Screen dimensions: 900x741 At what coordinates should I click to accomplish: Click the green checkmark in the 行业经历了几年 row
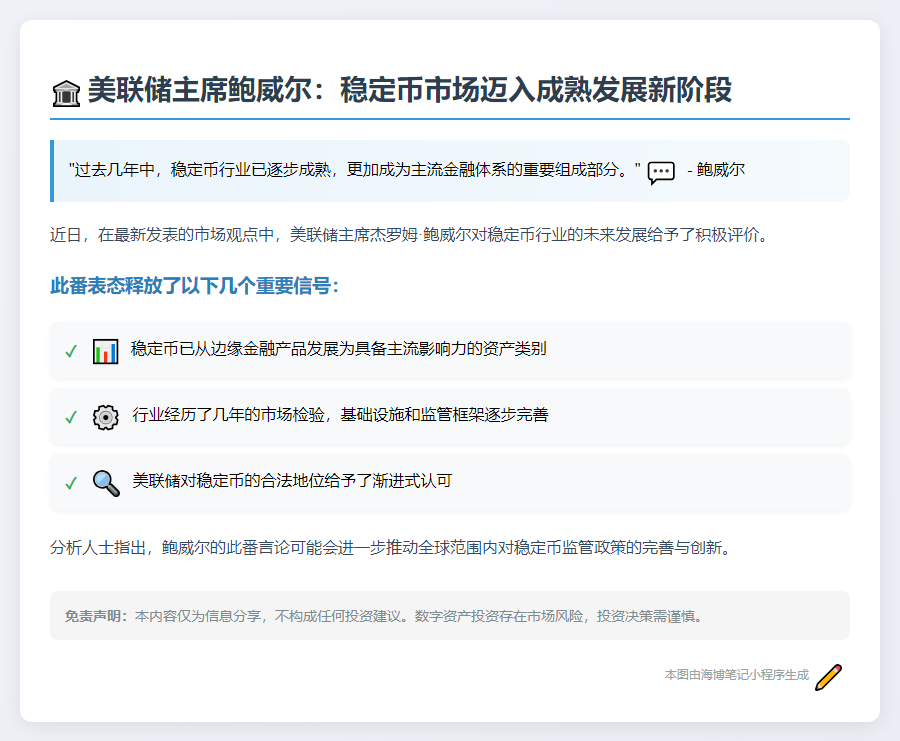(71, 417)
